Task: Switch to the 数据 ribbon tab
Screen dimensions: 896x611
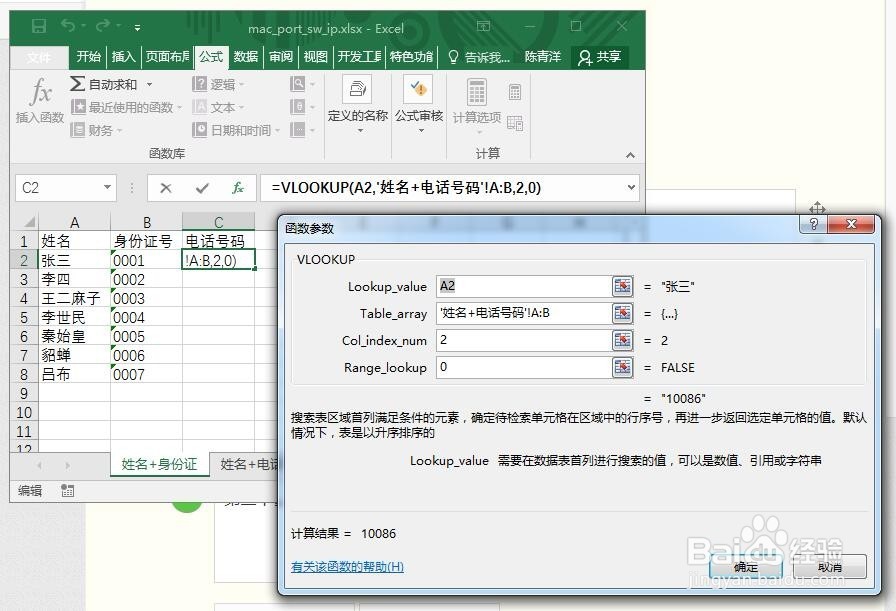Action: pos(244,57)
